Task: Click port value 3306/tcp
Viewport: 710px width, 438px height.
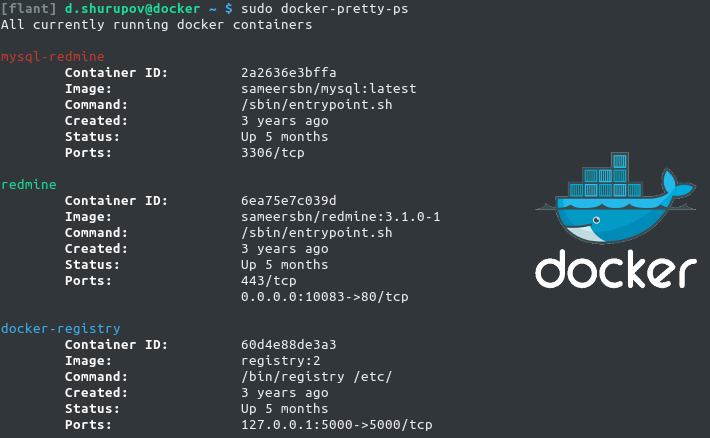Action: (x=273, y=153)
